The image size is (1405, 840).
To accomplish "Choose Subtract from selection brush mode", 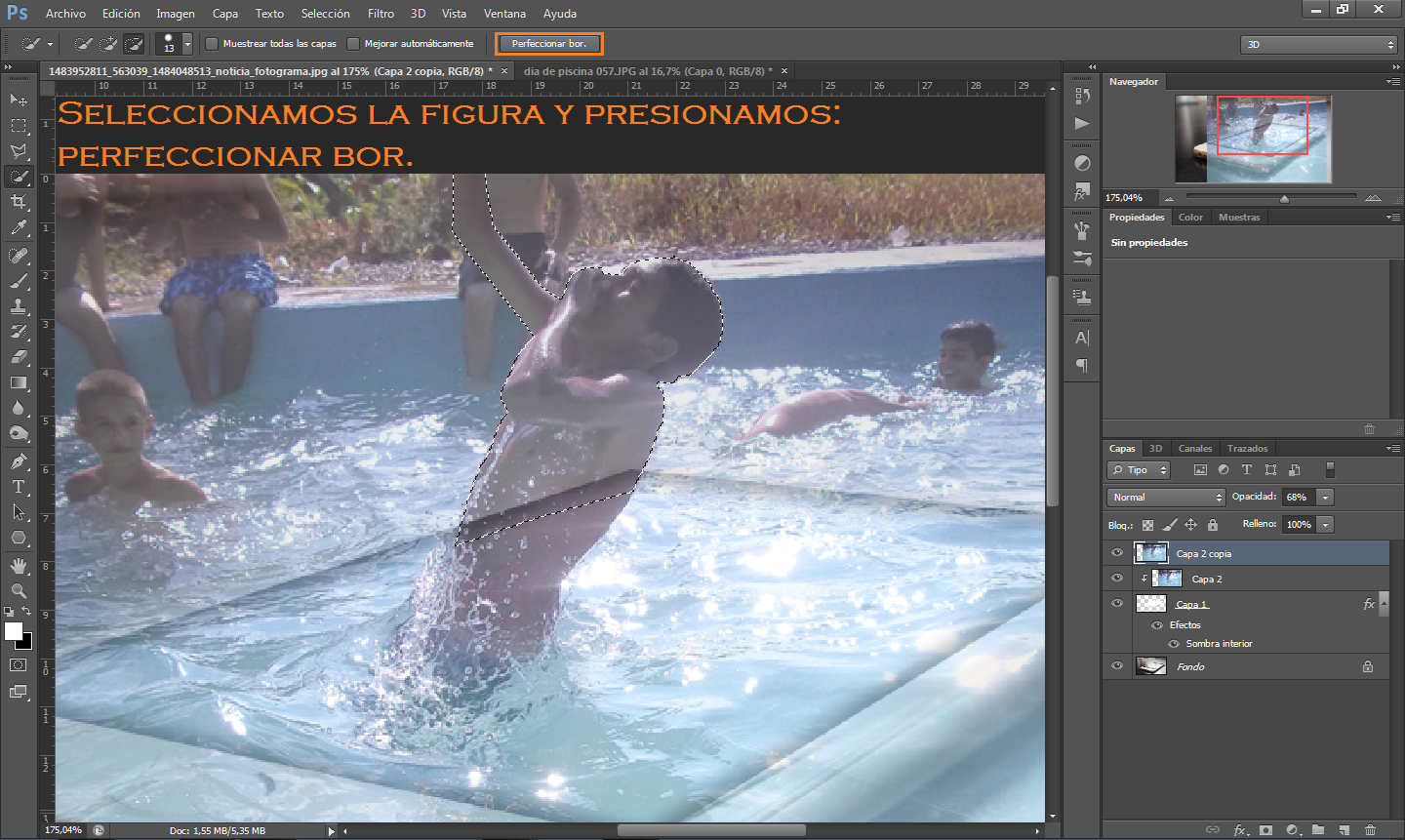I will (135, 44).
